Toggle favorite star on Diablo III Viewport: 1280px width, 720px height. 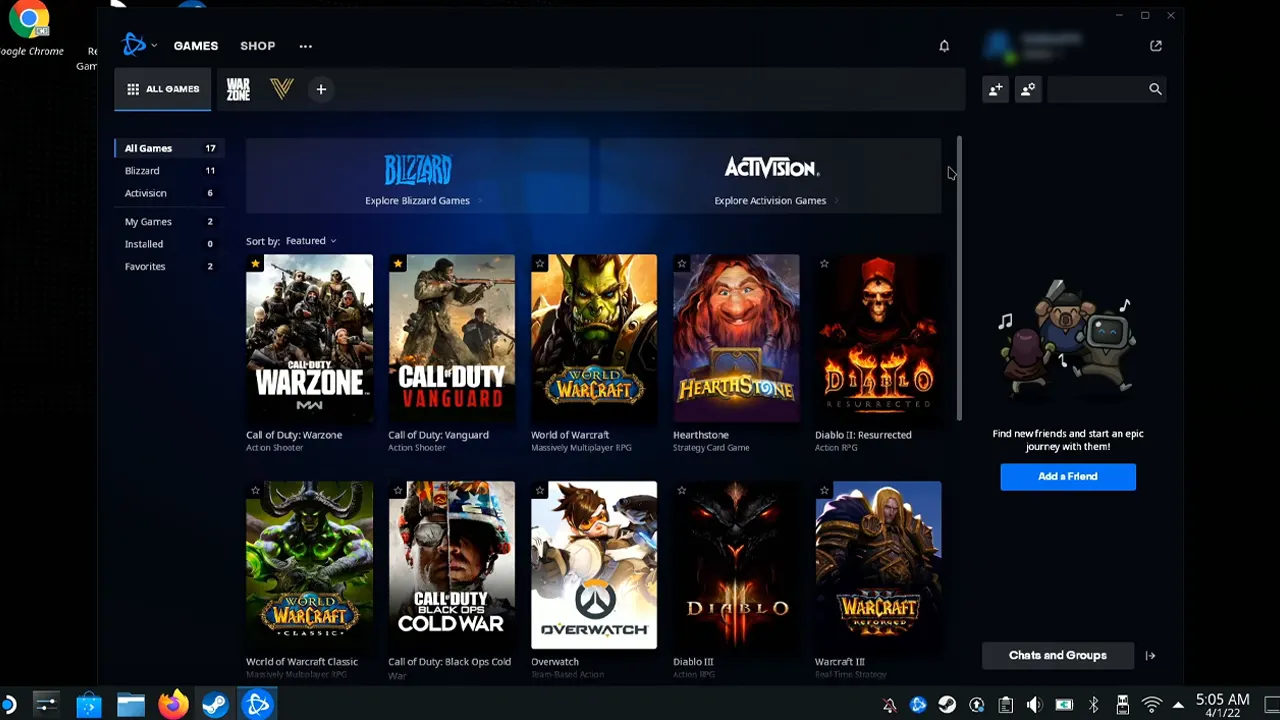tap(682, 491)
